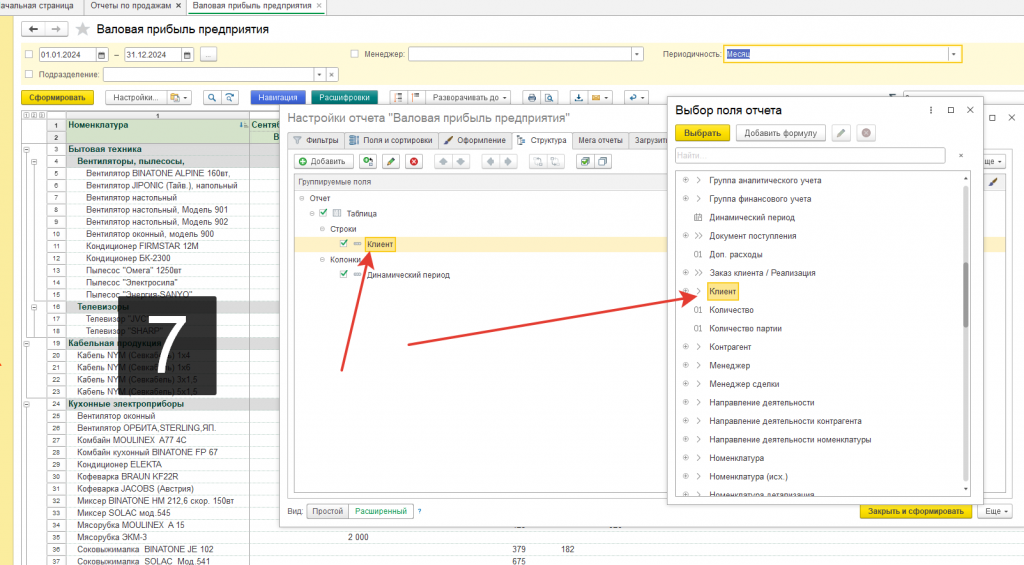Open calendar for end date 31.12.2024
Viewport: 1024px width, 565px height.
pyautogui.click(x=187, y=55)
